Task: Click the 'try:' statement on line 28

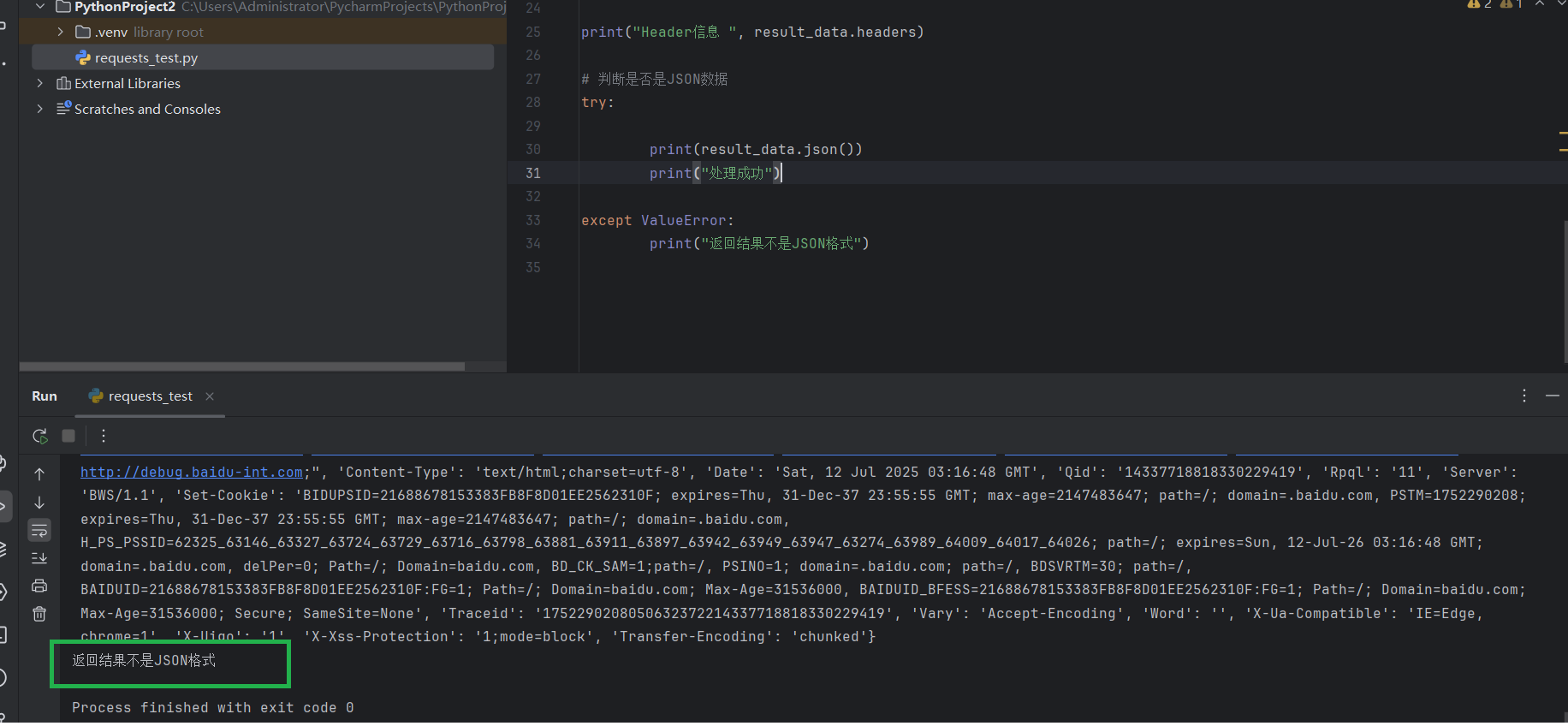Action: coord(597,102)
